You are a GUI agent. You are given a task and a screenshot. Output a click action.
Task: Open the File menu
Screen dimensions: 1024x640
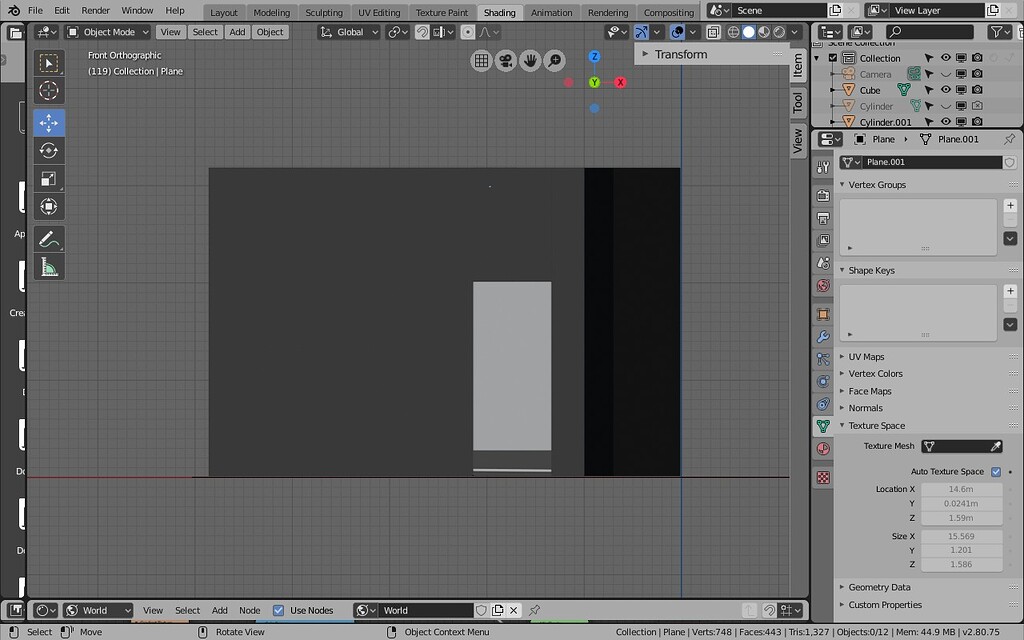[x=35, y=10]
